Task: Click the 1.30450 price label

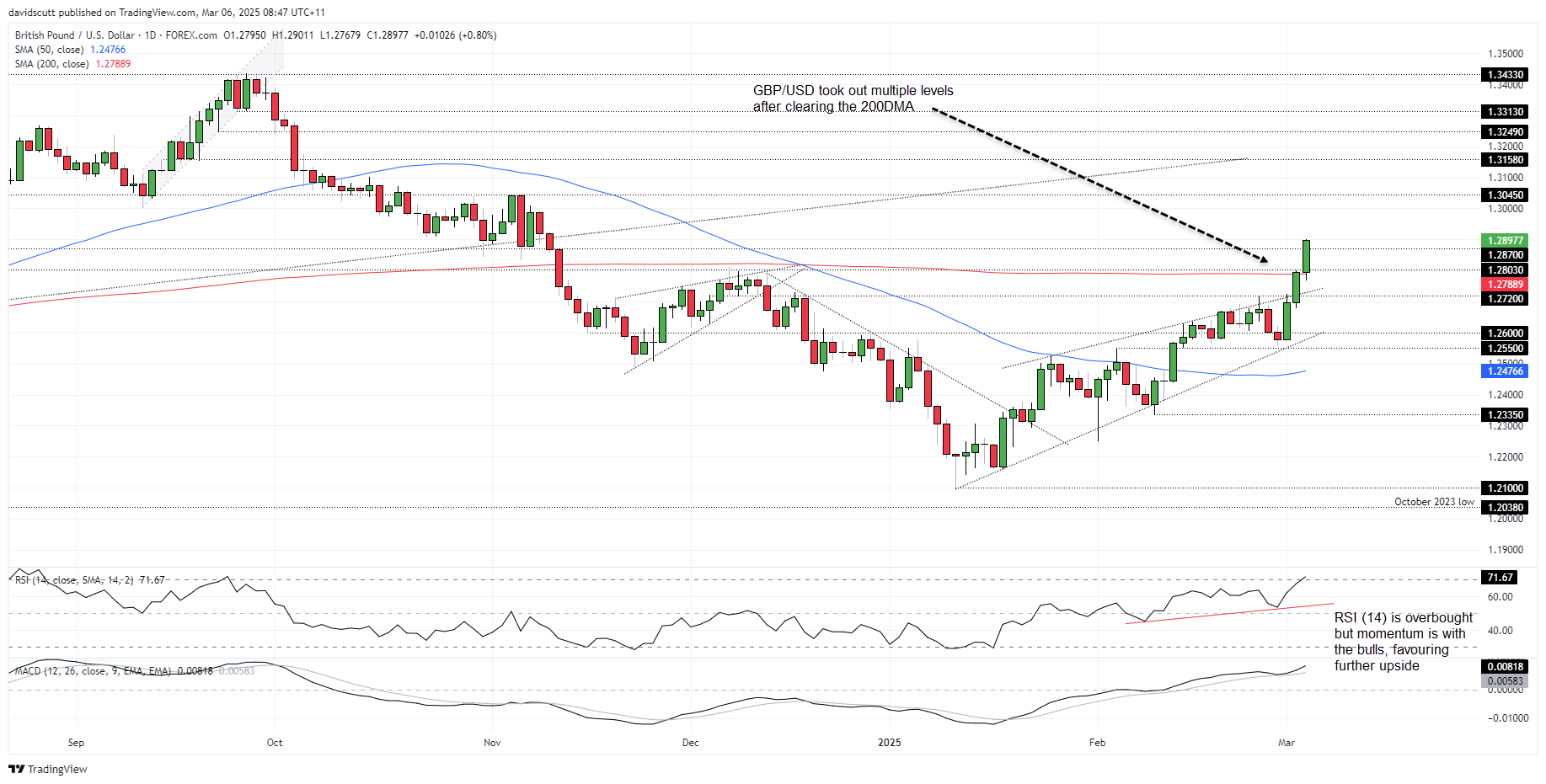Action: (x=1506, y=195)
